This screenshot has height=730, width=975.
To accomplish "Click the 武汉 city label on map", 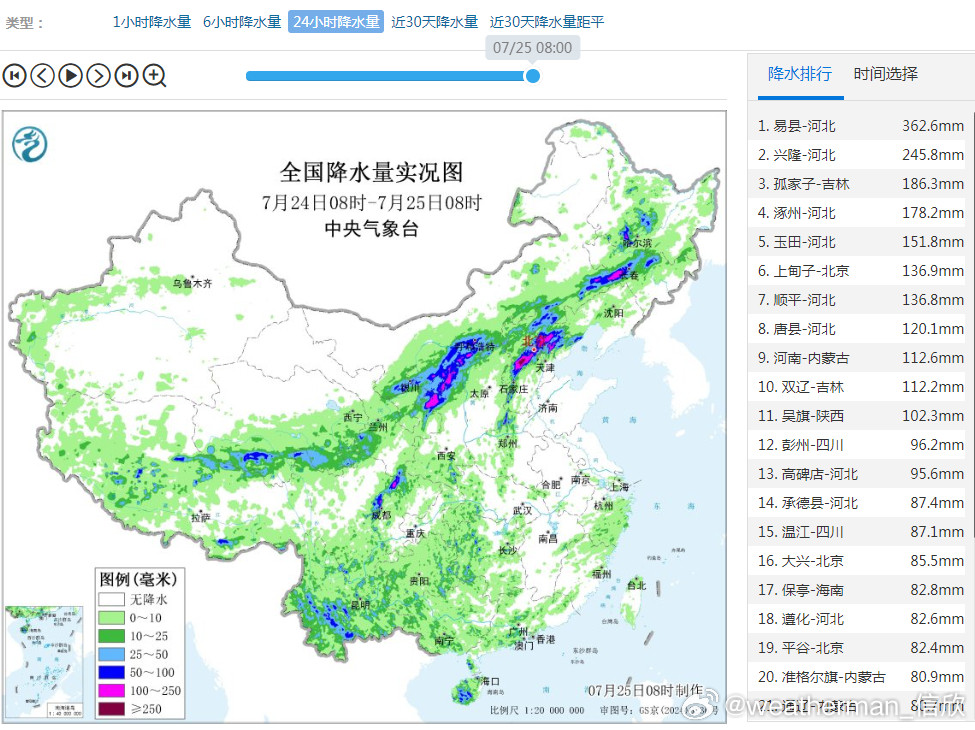I will point(522,511).
